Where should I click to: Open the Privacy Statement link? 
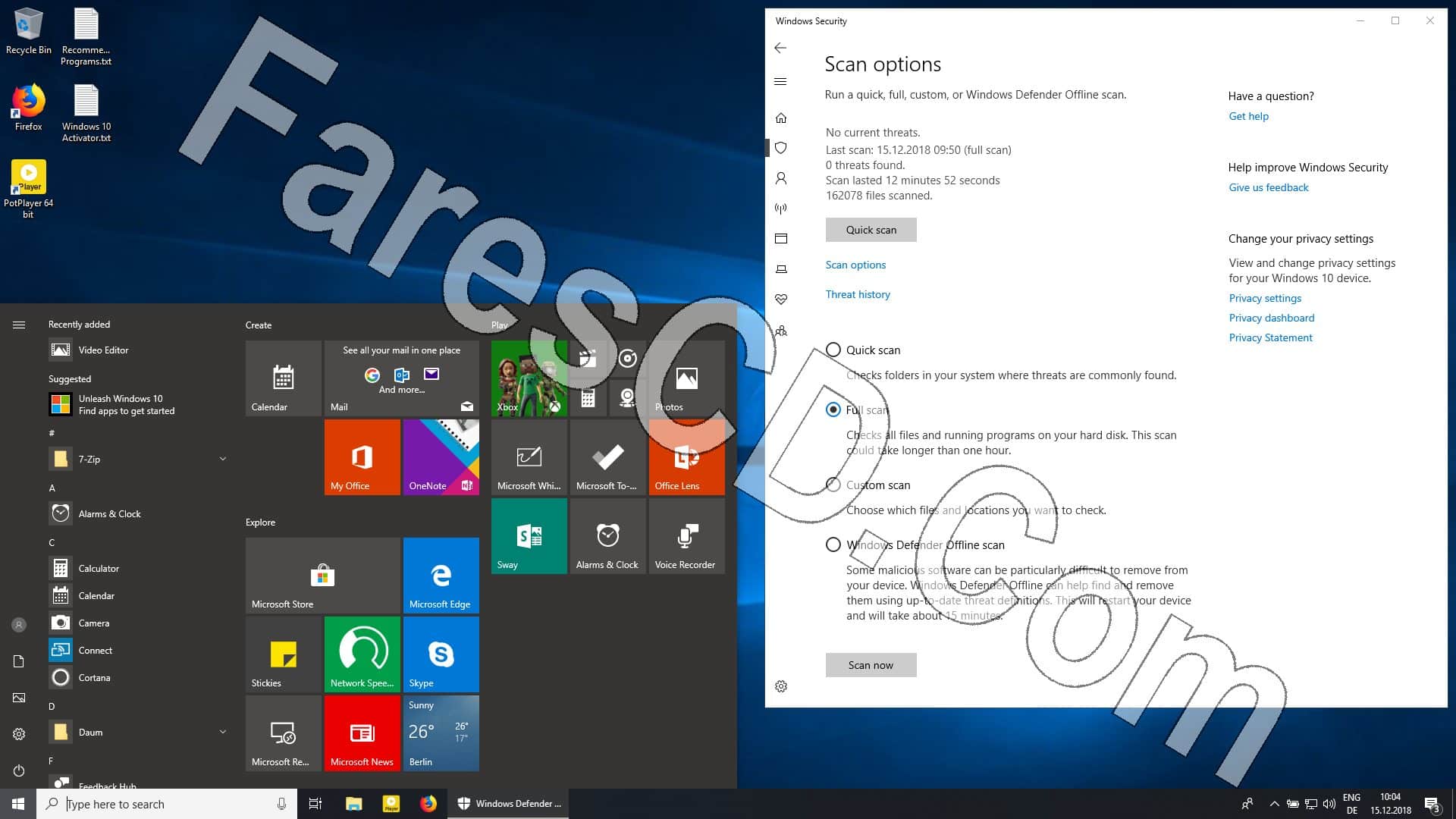click(1270, 337)
